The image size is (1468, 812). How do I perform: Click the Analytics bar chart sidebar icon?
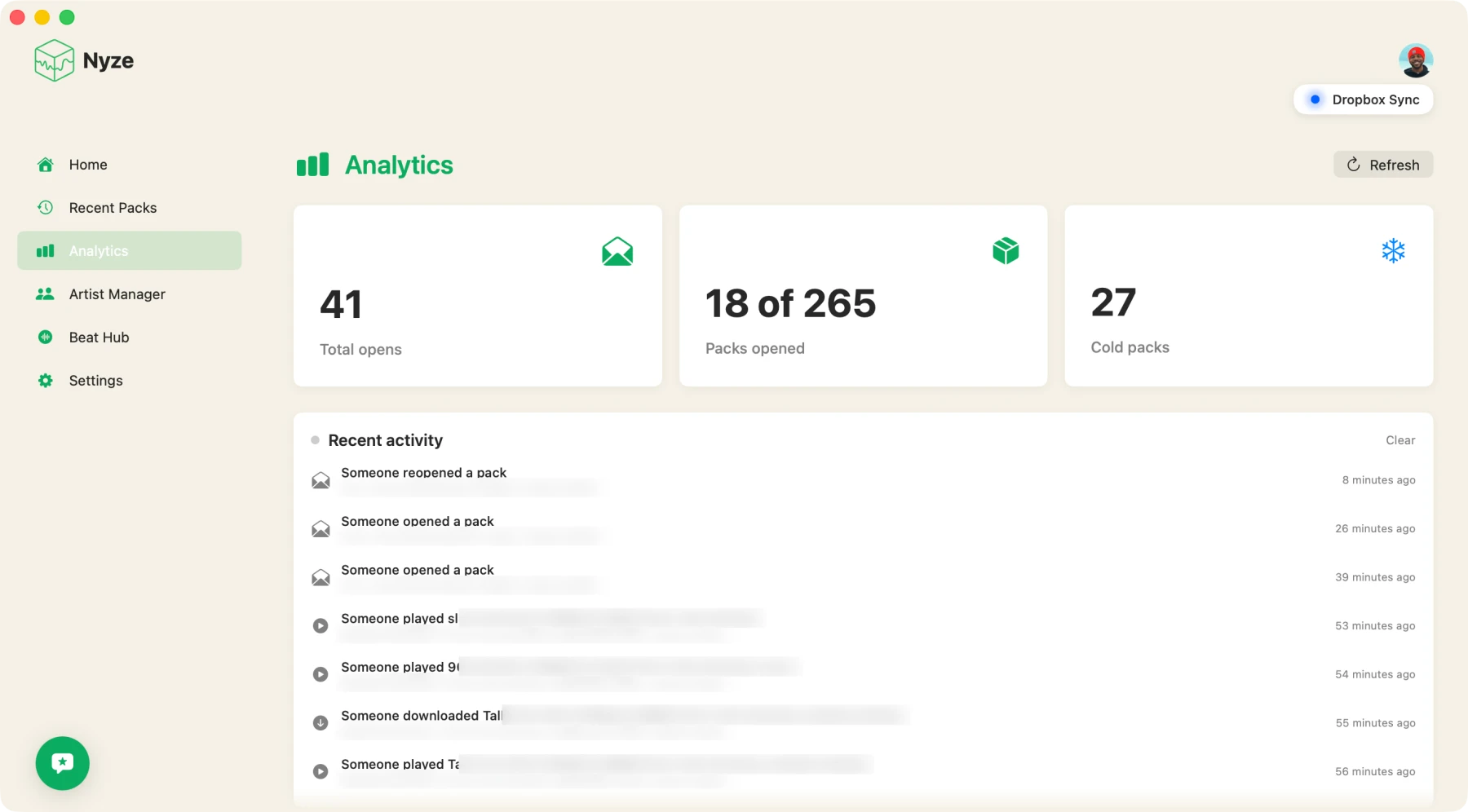tap(46, 251)
